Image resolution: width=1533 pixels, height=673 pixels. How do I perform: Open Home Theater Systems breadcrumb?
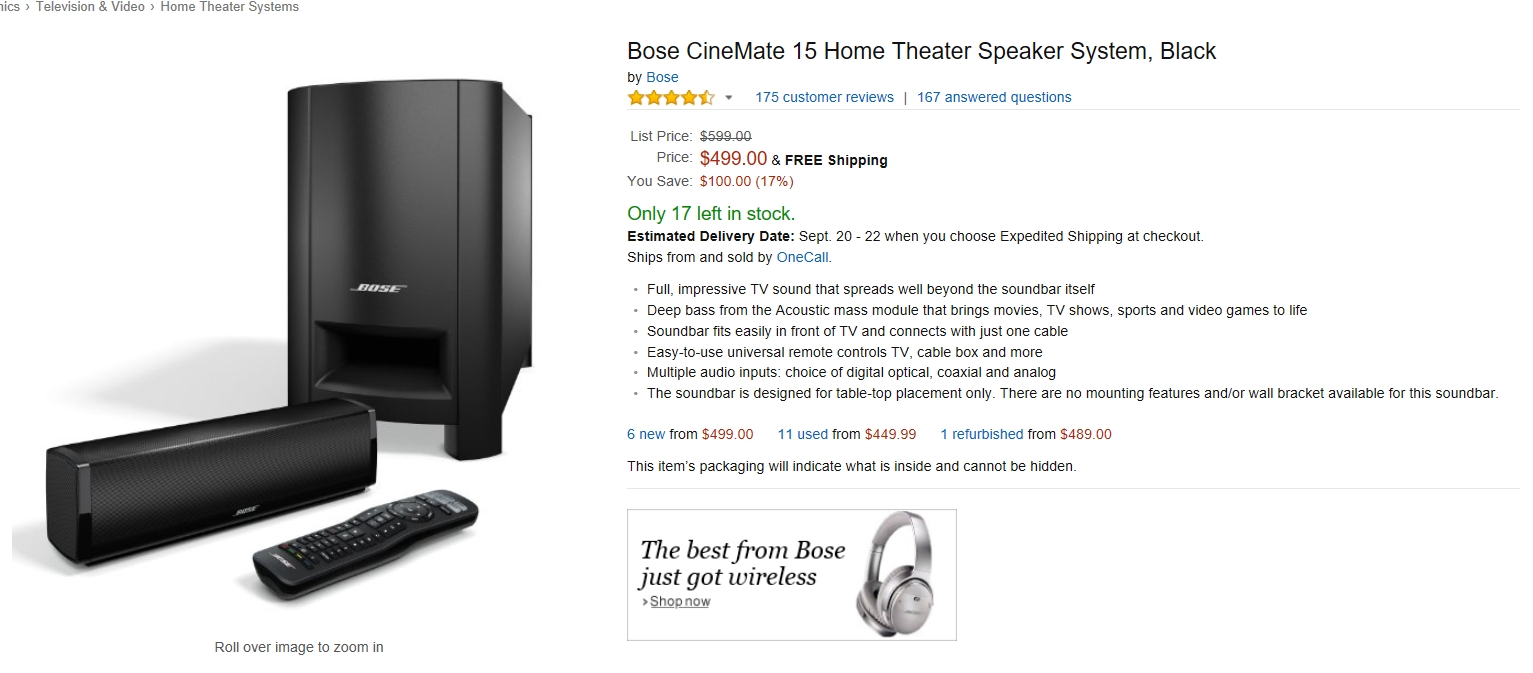(229, 7)
